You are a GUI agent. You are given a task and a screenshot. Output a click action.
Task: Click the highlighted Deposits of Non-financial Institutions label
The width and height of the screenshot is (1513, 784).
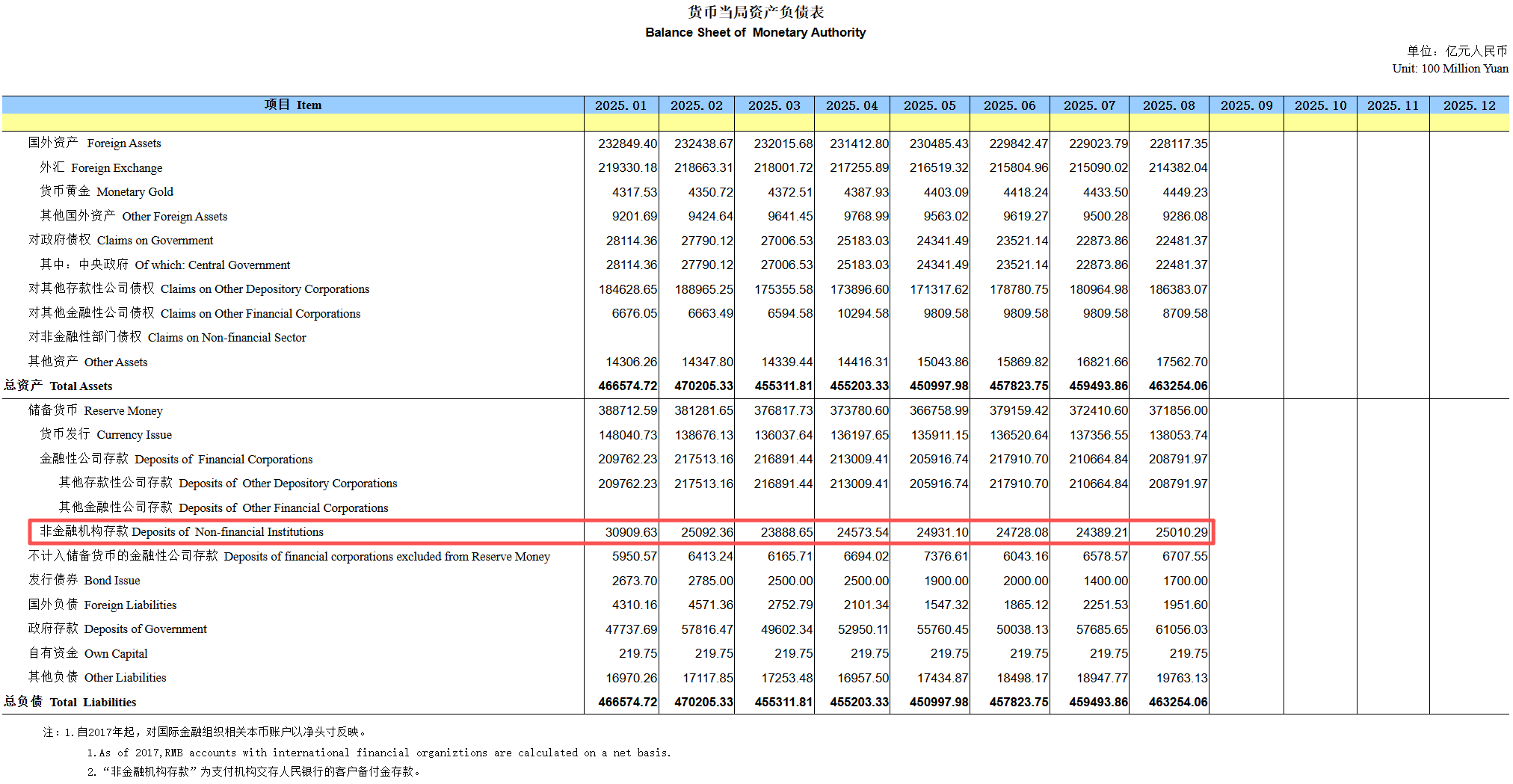point(182,531)
